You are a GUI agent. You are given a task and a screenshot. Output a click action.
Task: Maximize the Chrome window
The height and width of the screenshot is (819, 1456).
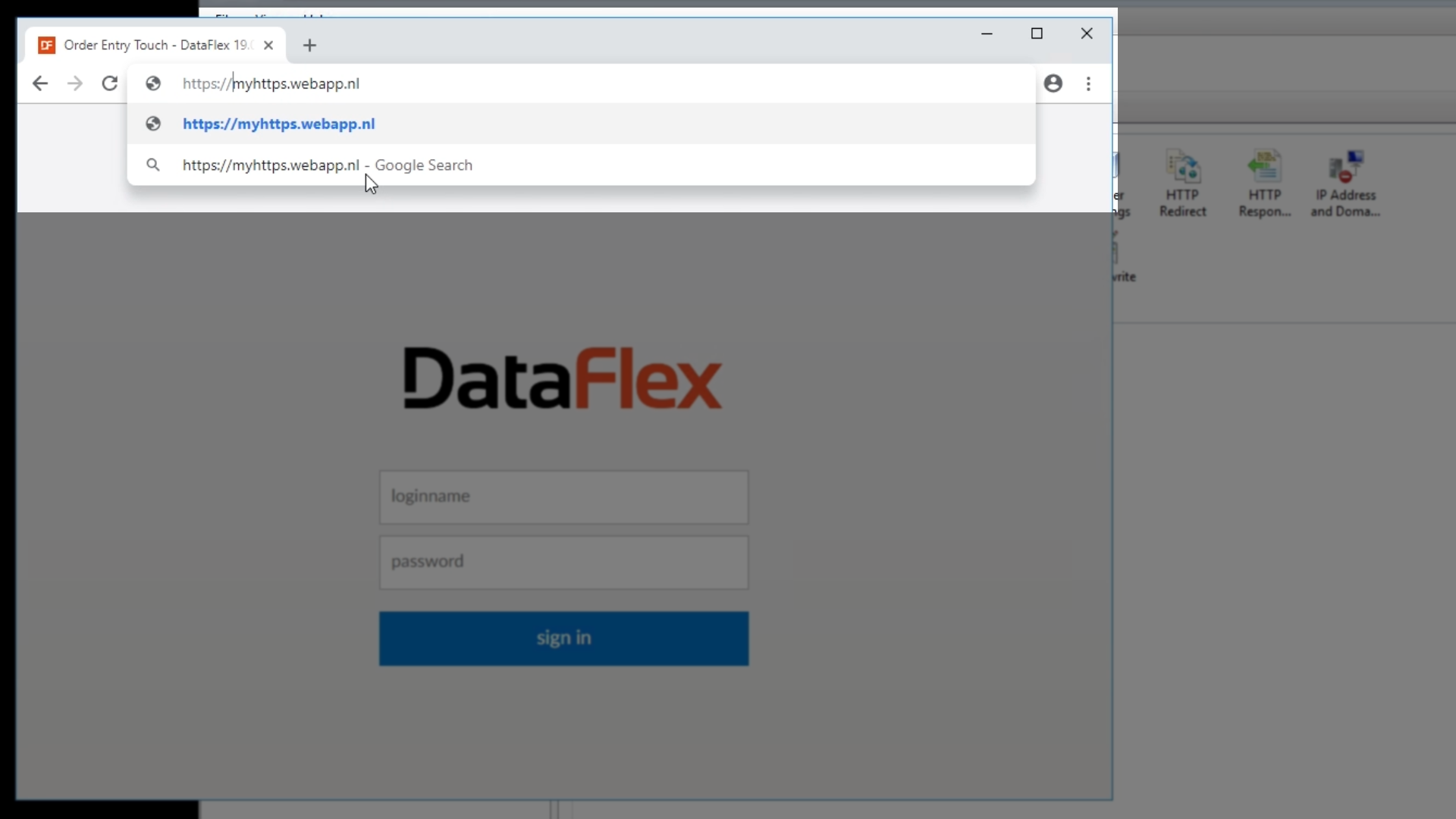pyautogui.click(x=1037, y=33)
